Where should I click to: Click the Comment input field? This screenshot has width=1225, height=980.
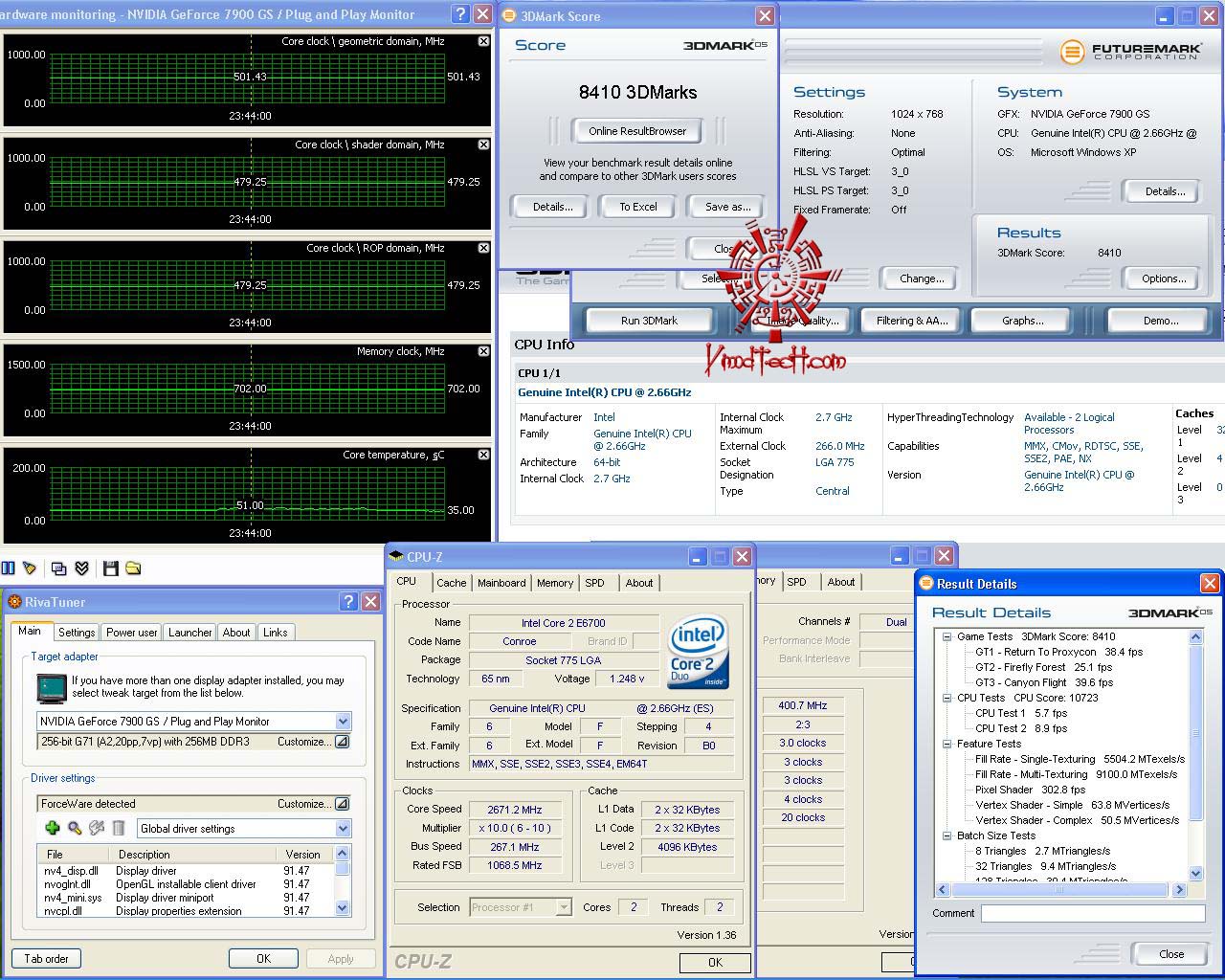coord(1092,914)
